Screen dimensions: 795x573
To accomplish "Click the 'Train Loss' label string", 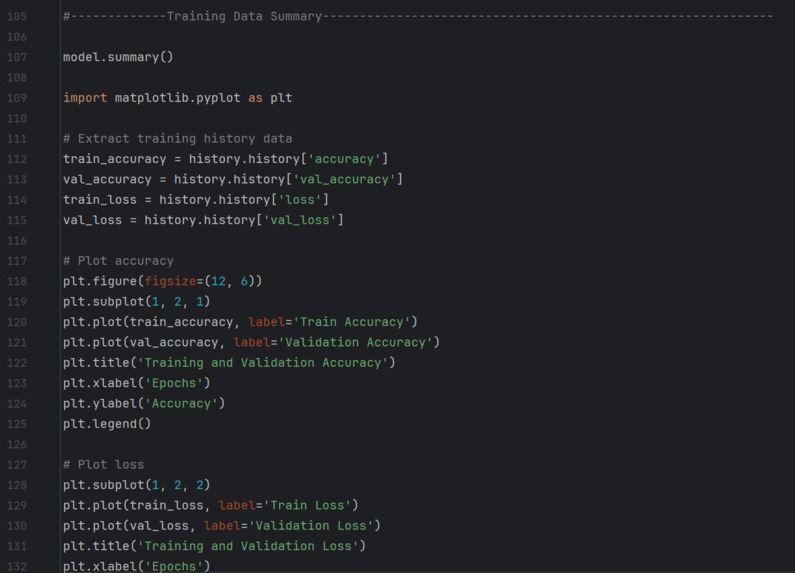I will [x=307, y=506].
